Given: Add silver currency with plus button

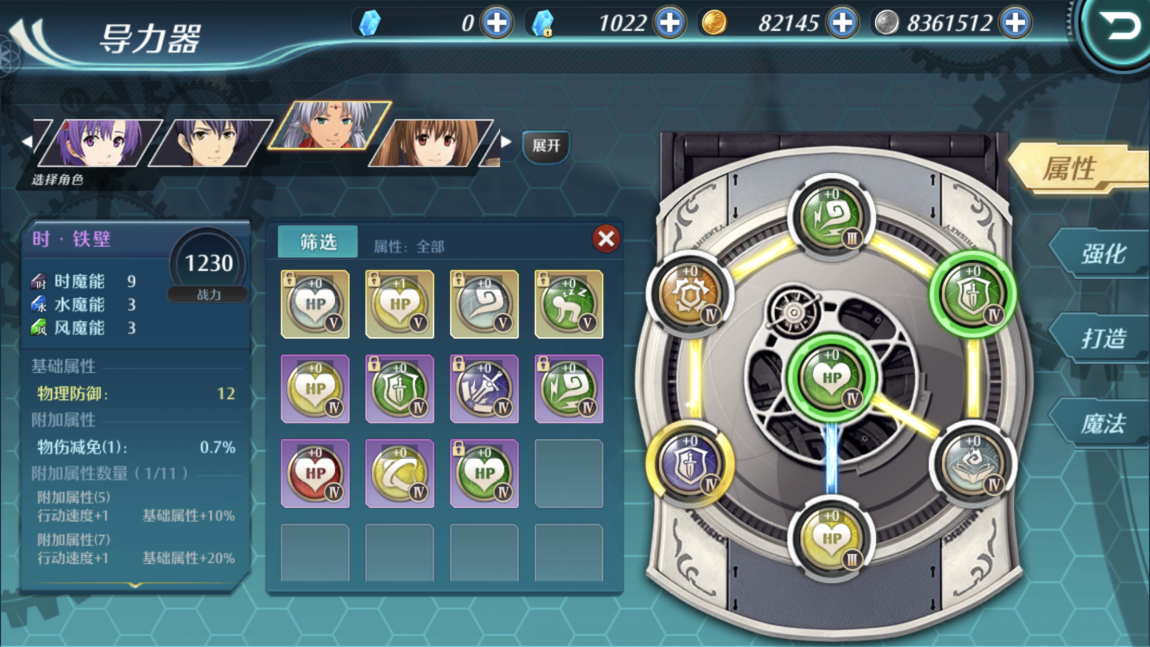Looking at the screenshot, I should point(1016,23).
